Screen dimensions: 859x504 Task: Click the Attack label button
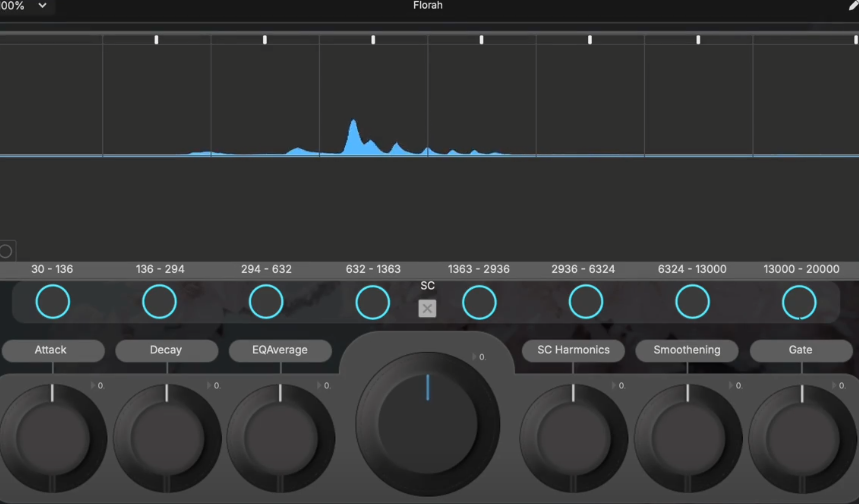(52, 351)
